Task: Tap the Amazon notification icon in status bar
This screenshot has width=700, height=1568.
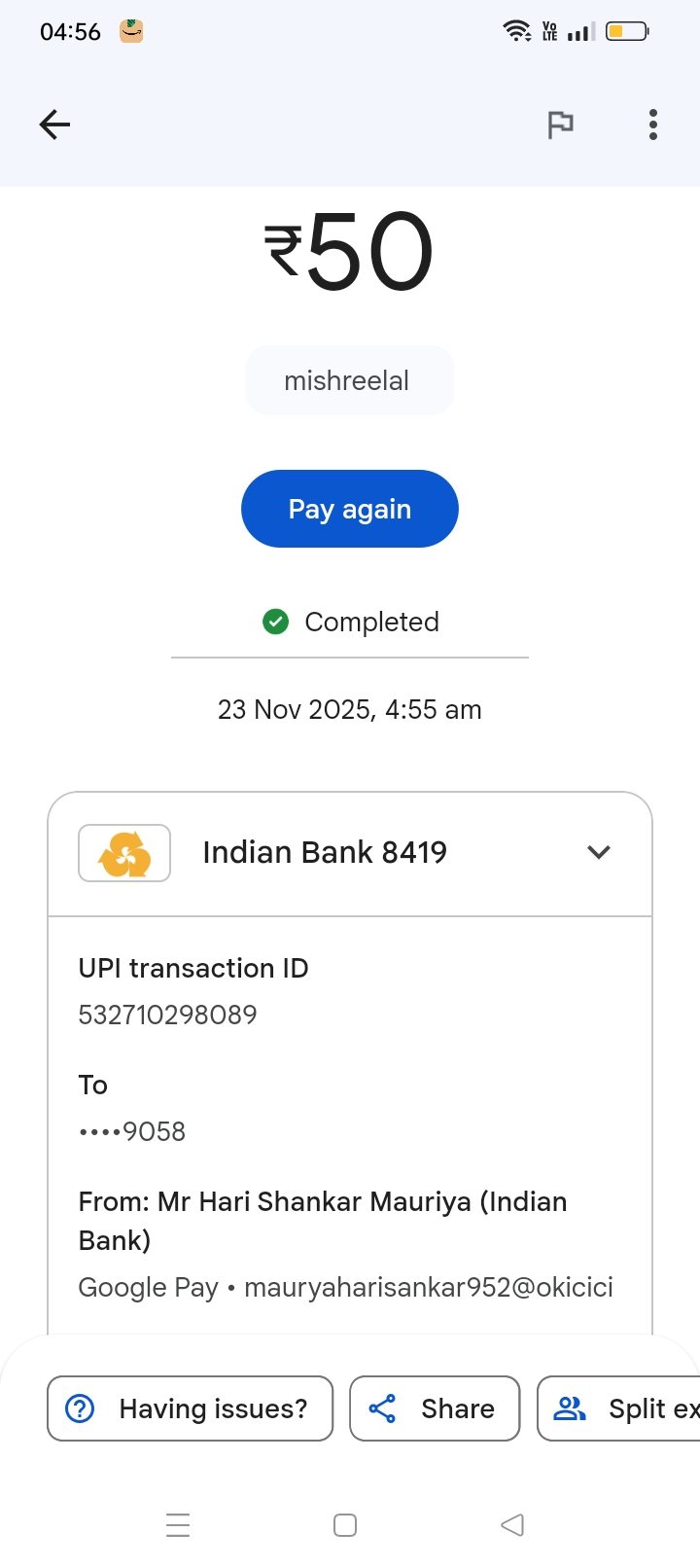Action: tap(131, 31)
